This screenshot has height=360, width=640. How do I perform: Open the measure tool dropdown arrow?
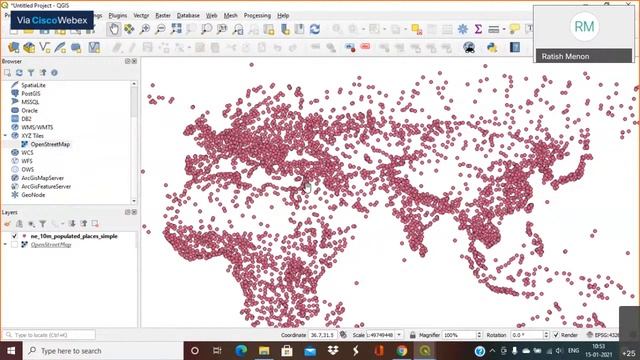[x=504, y=29]
